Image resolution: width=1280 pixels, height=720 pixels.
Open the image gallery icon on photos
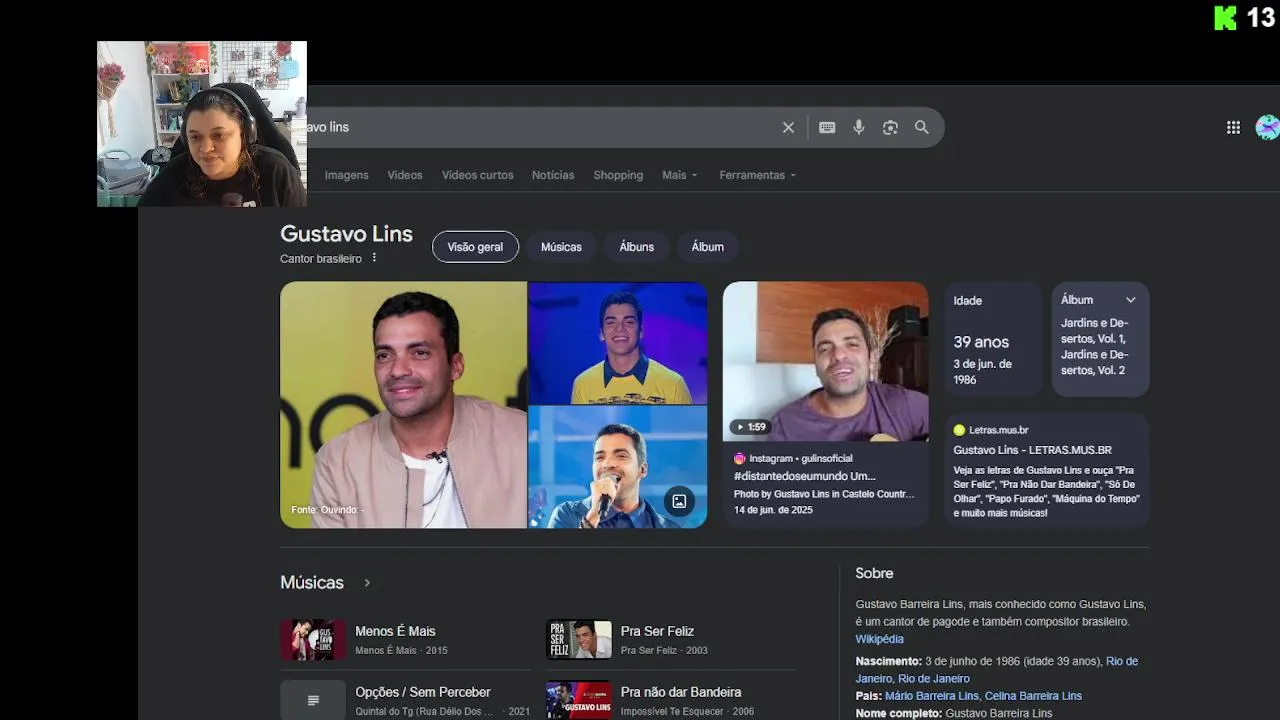[679, 502]
